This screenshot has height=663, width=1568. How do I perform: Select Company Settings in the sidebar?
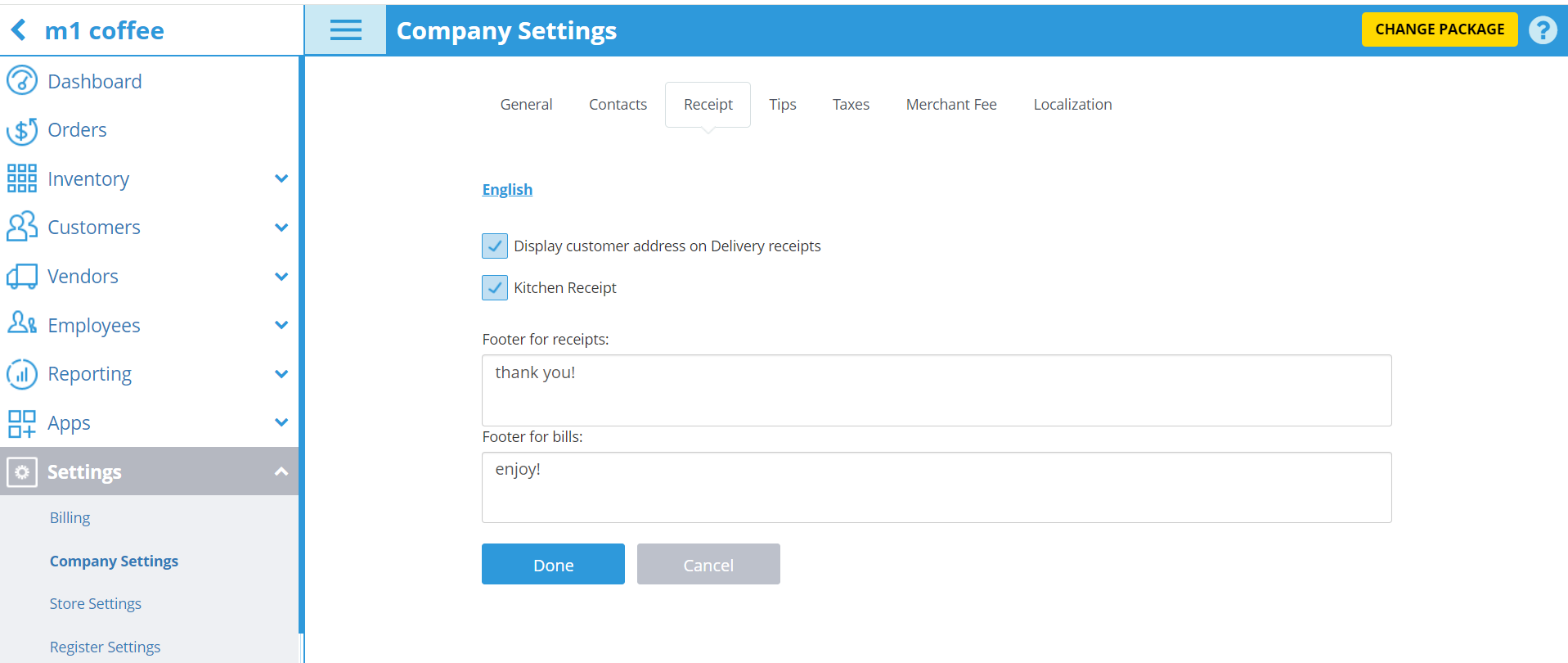114,561
